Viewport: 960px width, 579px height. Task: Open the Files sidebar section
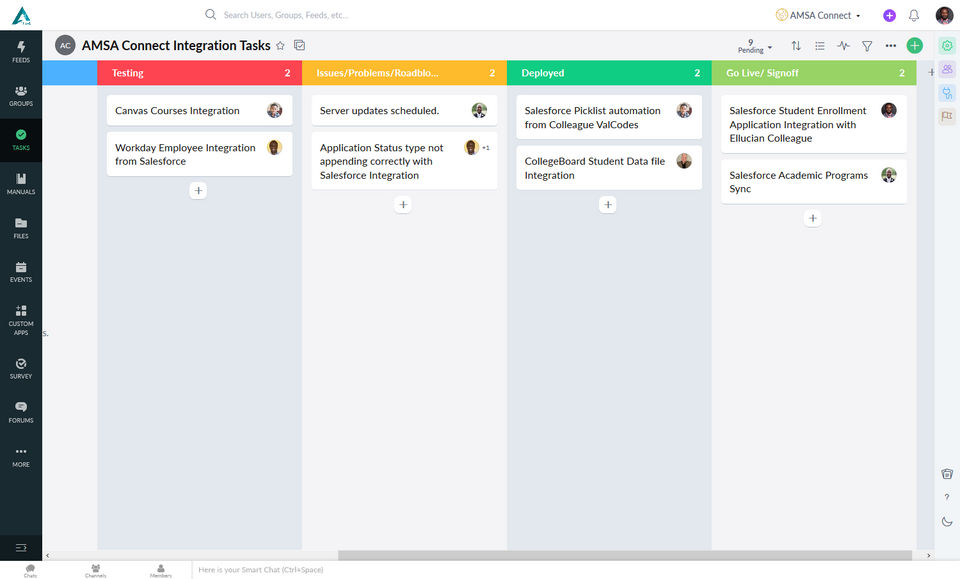tap(21, 228)
